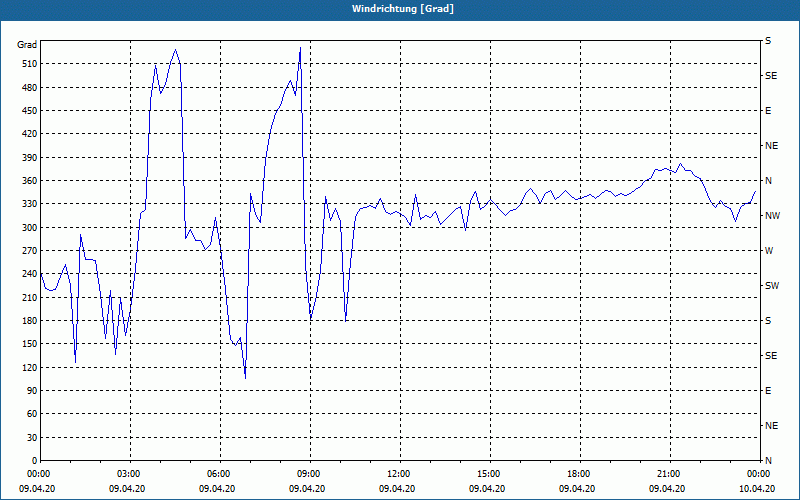Pick the 420 value on the degree axis
Screen dimensions: 800x500
point(31,134)
